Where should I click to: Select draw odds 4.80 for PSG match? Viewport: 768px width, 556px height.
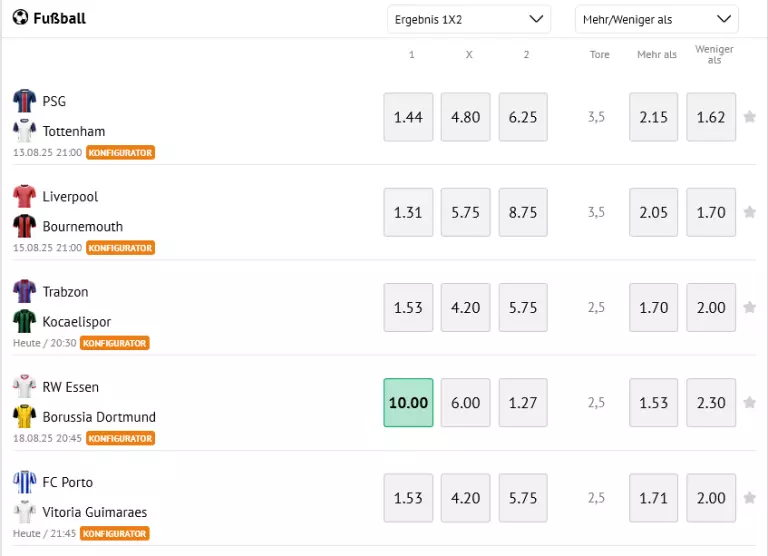tap(465, 117)
